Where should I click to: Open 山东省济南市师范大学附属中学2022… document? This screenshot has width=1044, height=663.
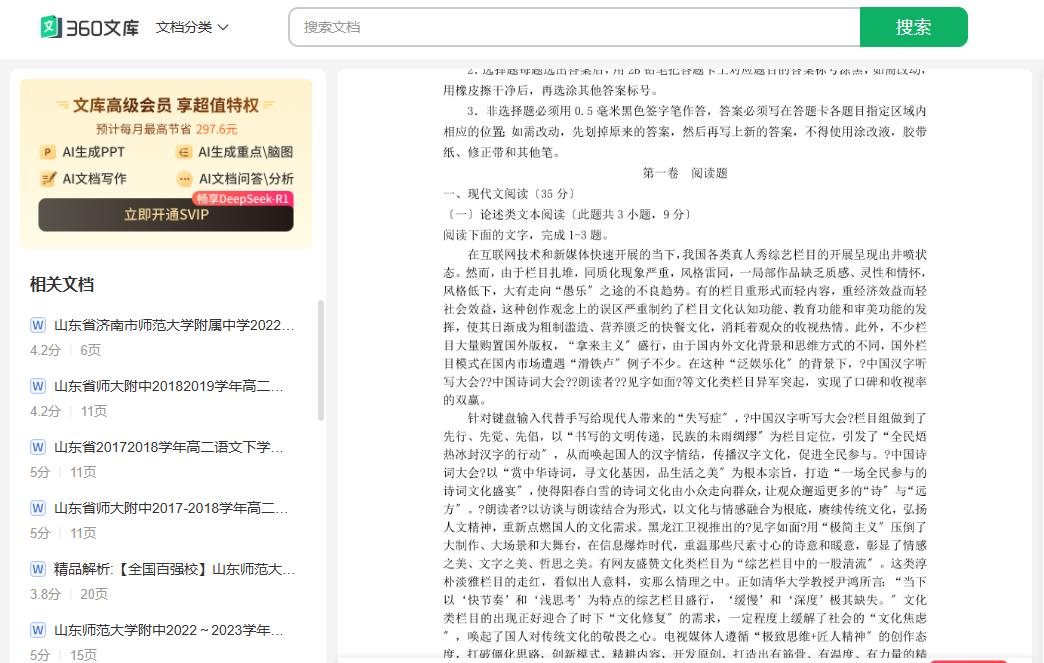pyautogui.click(x=174, y=326)
